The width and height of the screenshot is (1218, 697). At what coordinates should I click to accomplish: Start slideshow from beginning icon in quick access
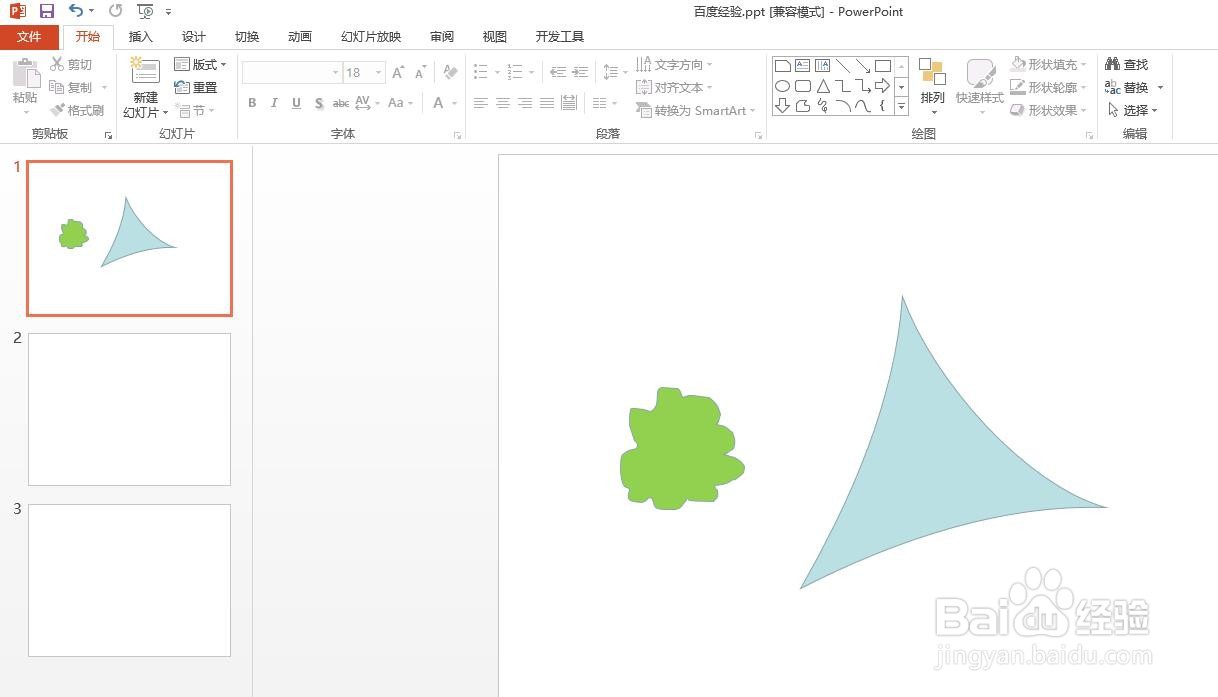pos(146,11)
